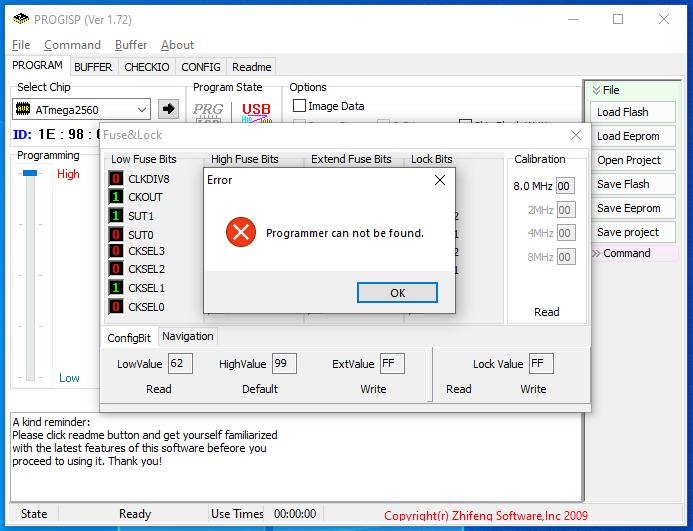Select the PROGRAM tab
Viewport: 693px width, 531px height.
pos(38,65)
